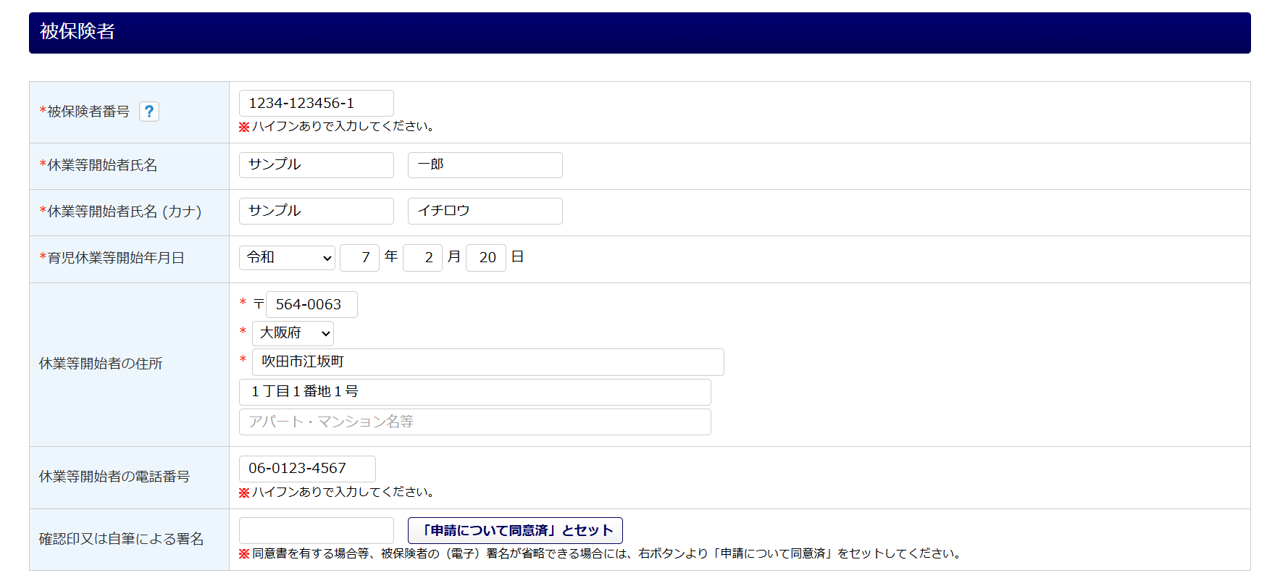Screen dimensions: 1280x586
Task: Select the surname field containing サンプル in 休業等開始者氏名 row
Action: [x=316, y=165]
